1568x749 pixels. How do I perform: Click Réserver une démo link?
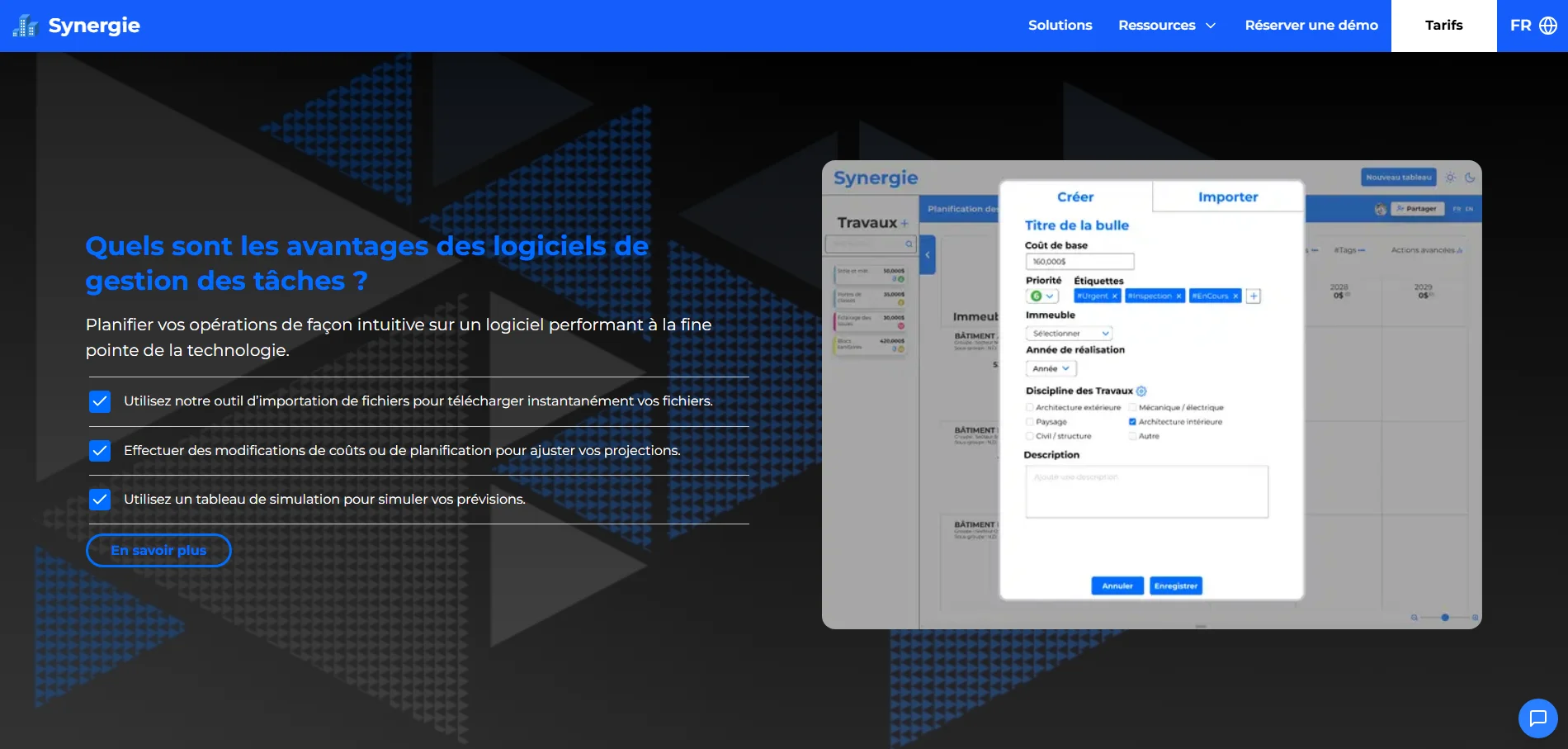tap(1311, 26)
